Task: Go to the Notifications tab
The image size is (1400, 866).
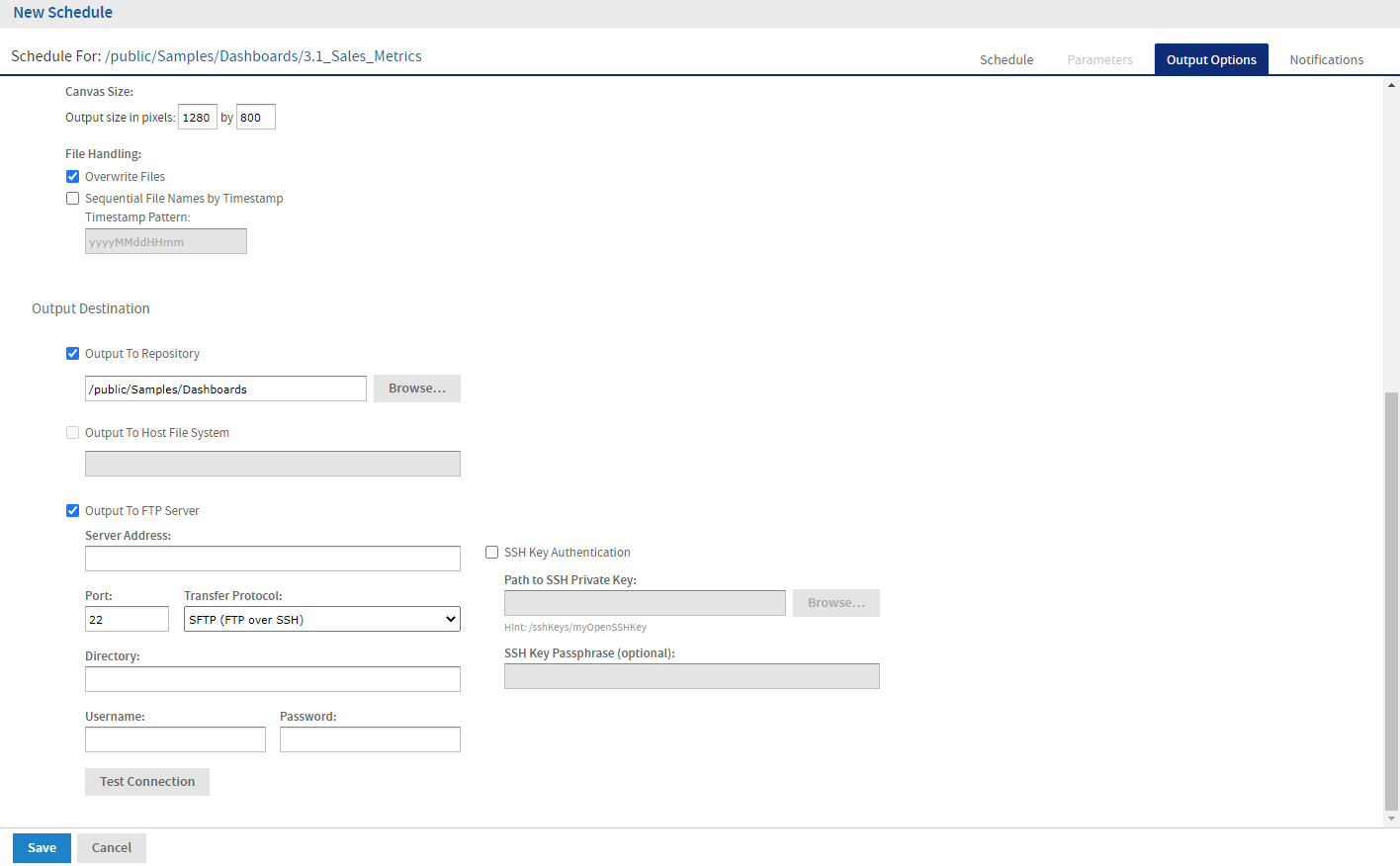Action: [x=1326, y=59]
